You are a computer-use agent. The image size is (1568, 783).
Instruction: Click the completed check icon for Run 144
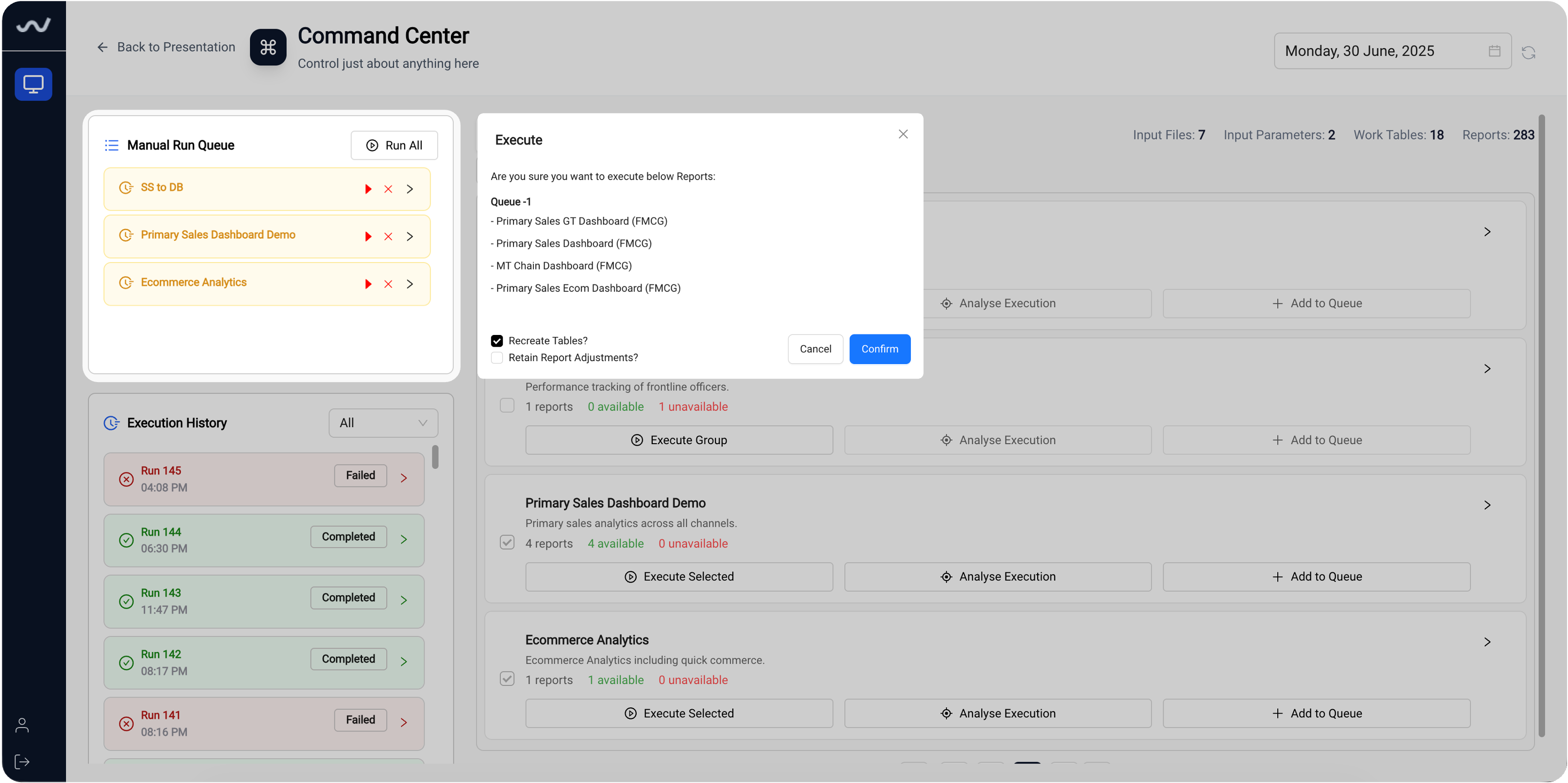pos(126,540)
